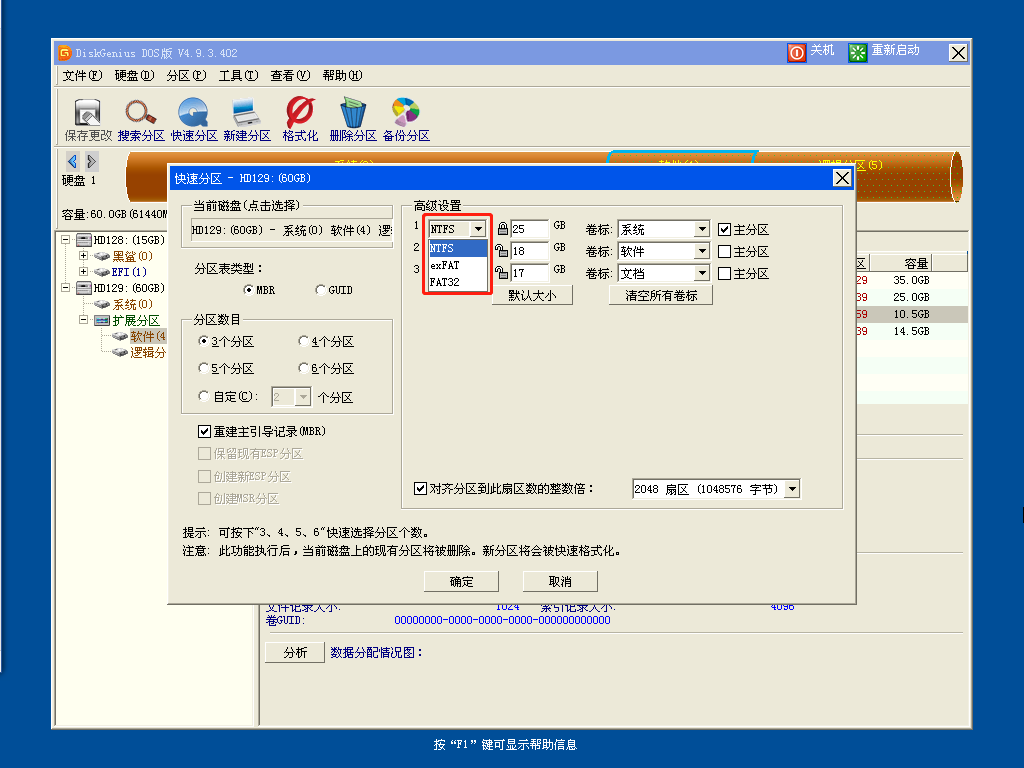The height and width of the screenshot is (768, 1024).
Task: Click the 确定 button
Action: (461, 581)
